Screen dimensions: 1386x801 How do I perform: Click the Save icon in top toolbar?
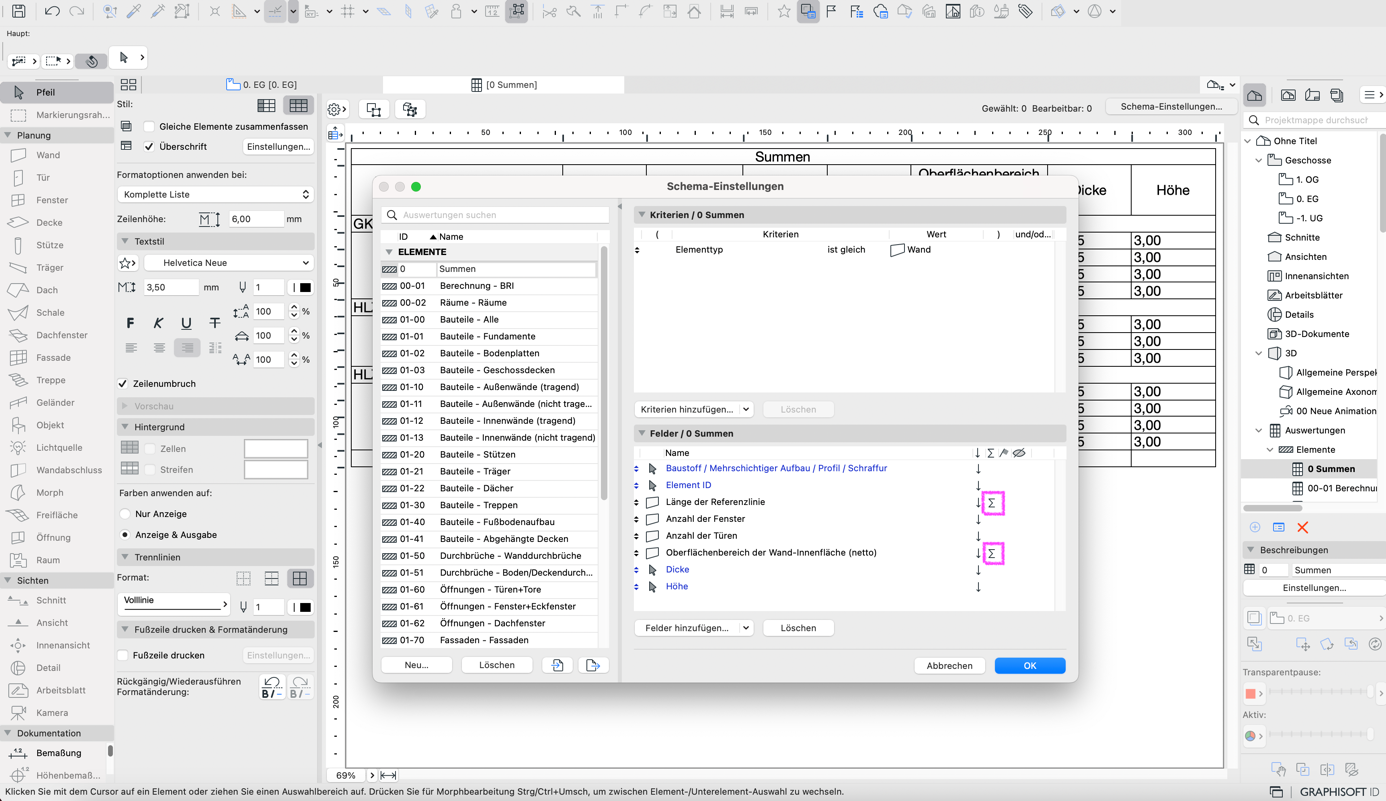[x=18, y=12]
